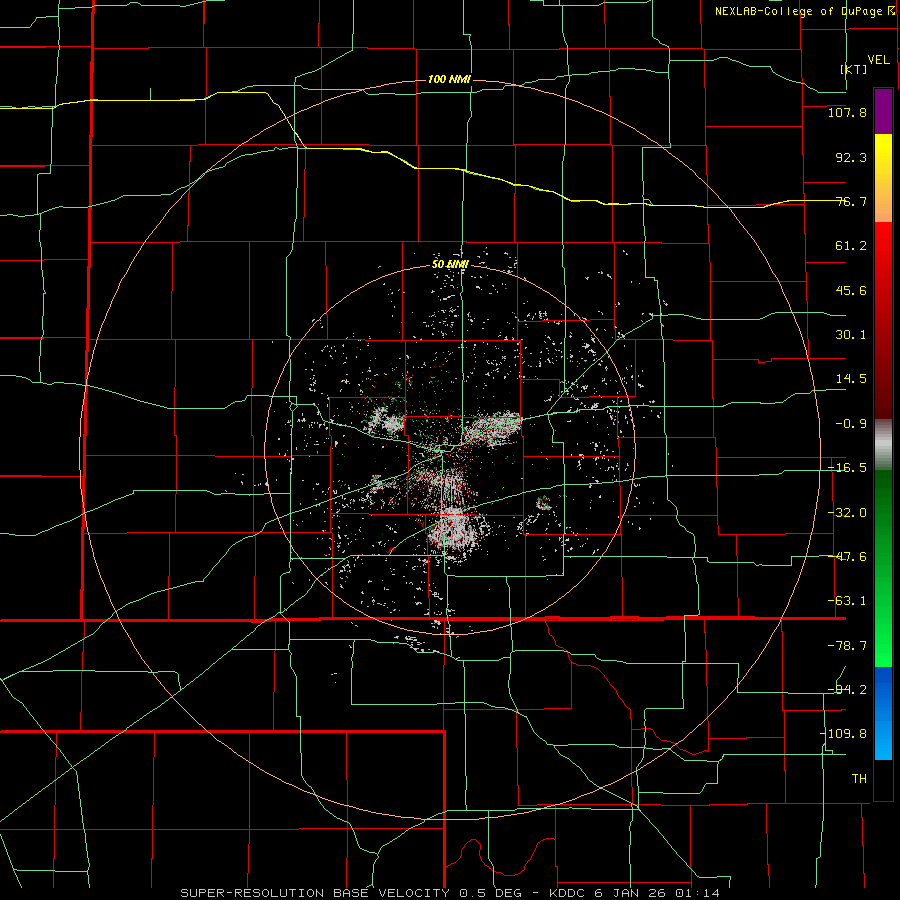Select the 14.5 scale value

(851, 379)
